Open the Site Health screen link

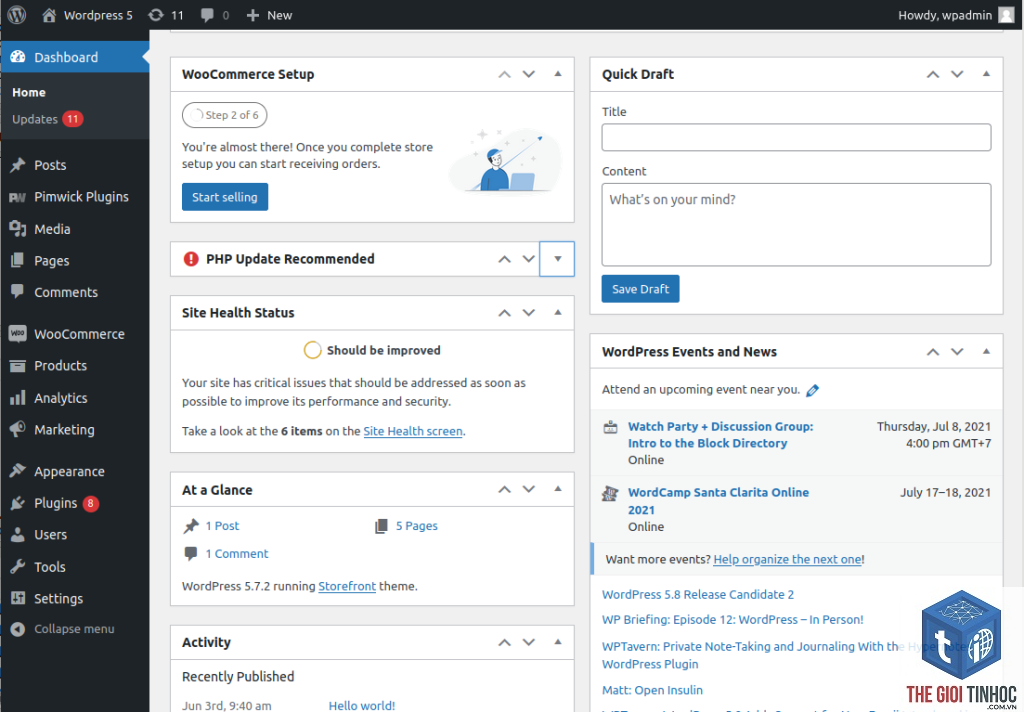pyautogui.click(x=413, y=431)
